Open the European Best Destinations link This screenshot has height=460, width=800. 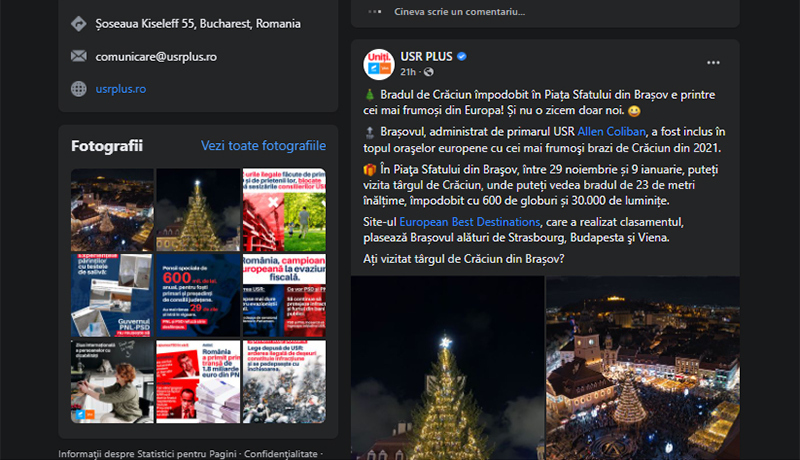click(469, 222)
